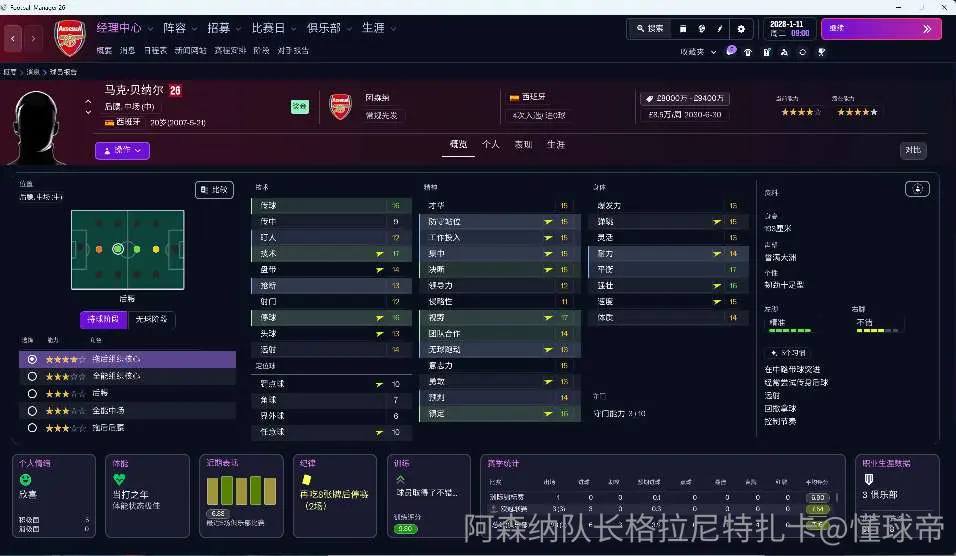This screenshot has height=556, width=956.
Task: Select the 生涯 player tab
Action: tap(555, 144)
